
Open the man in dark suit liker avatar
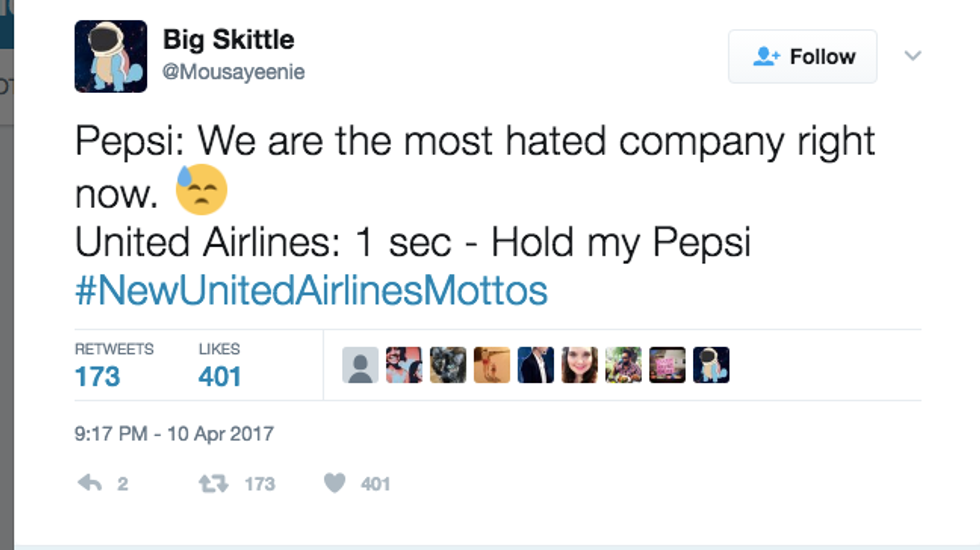tap(536, 365)
